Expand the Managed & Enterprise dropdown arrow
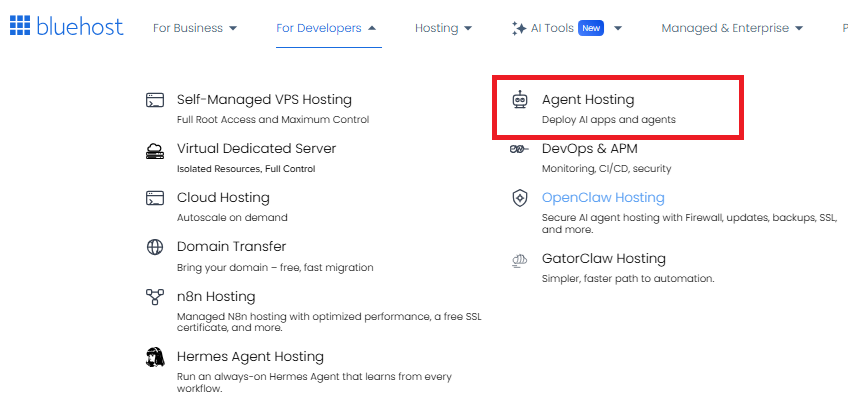Image resolution: width=848 pixels, height=409 pixels. click(x=799, y=28)
